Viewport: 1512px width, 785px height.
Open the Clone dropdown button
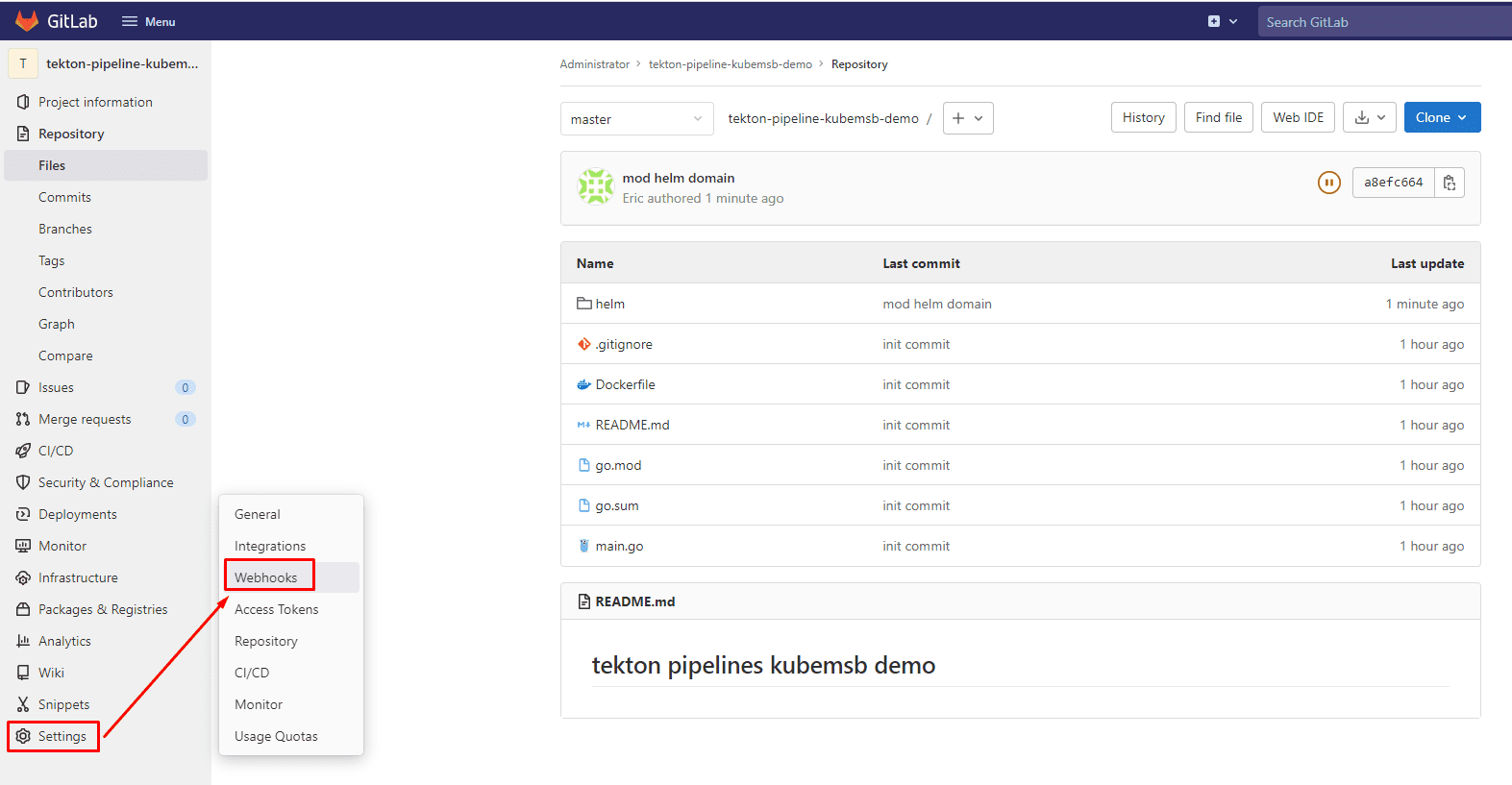1443,117
